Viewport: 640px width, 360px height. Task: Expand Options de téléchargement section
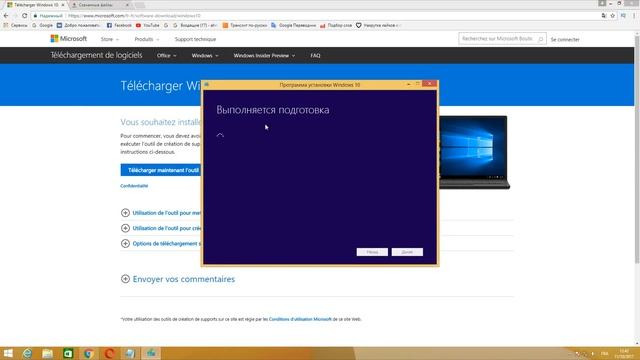161,244
